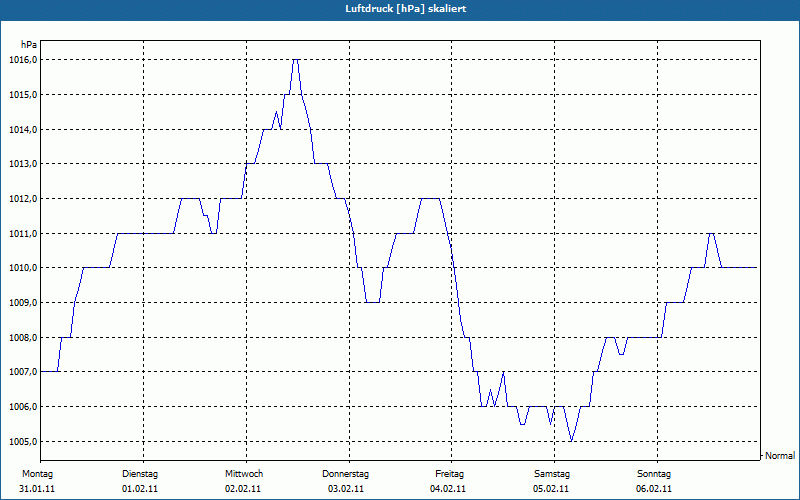Select the Samstag day label
This screenshot has height=500, width=800.
tap(552, 474)
